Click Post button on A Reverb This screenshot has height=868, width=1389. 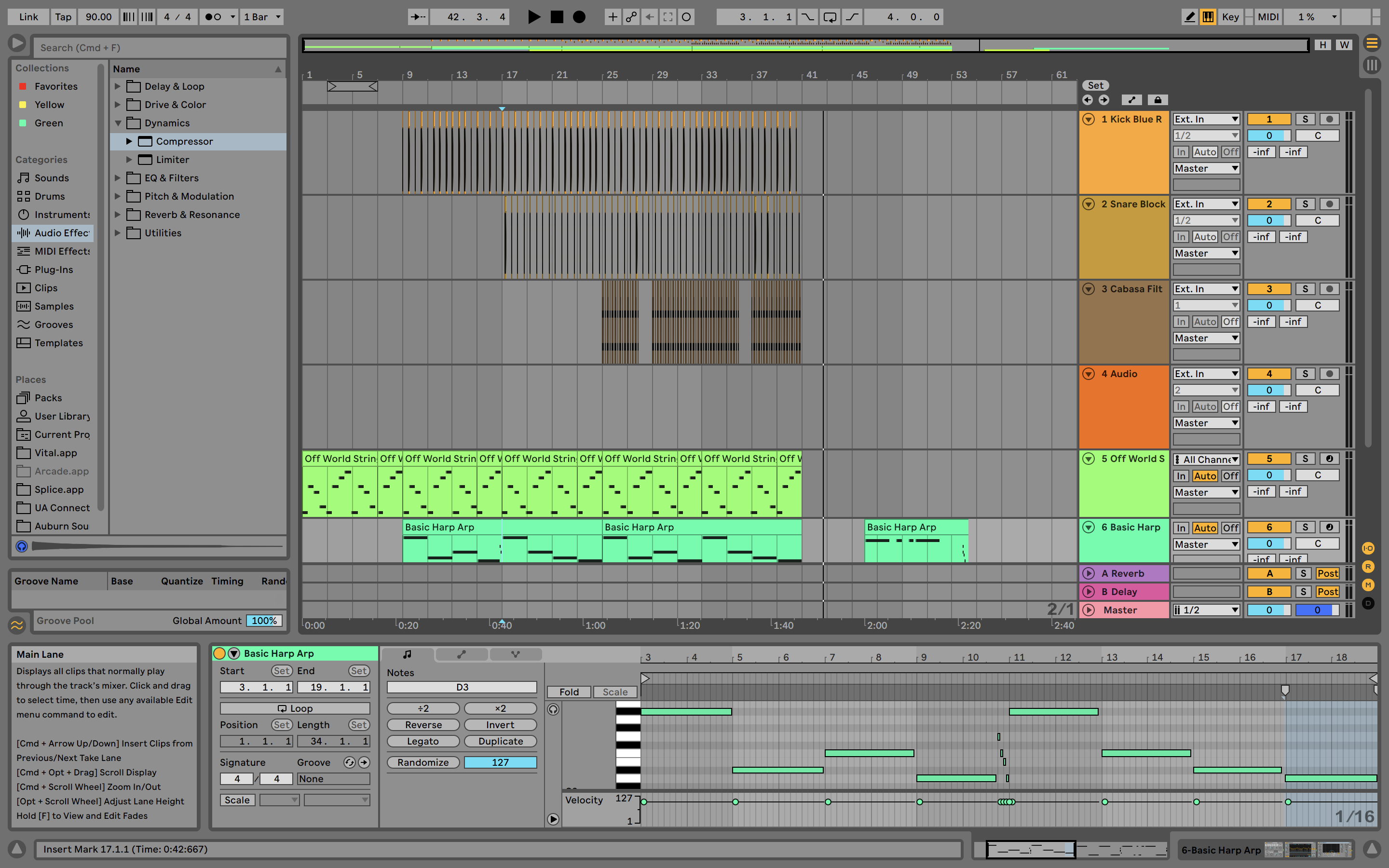click(1327, 573)
